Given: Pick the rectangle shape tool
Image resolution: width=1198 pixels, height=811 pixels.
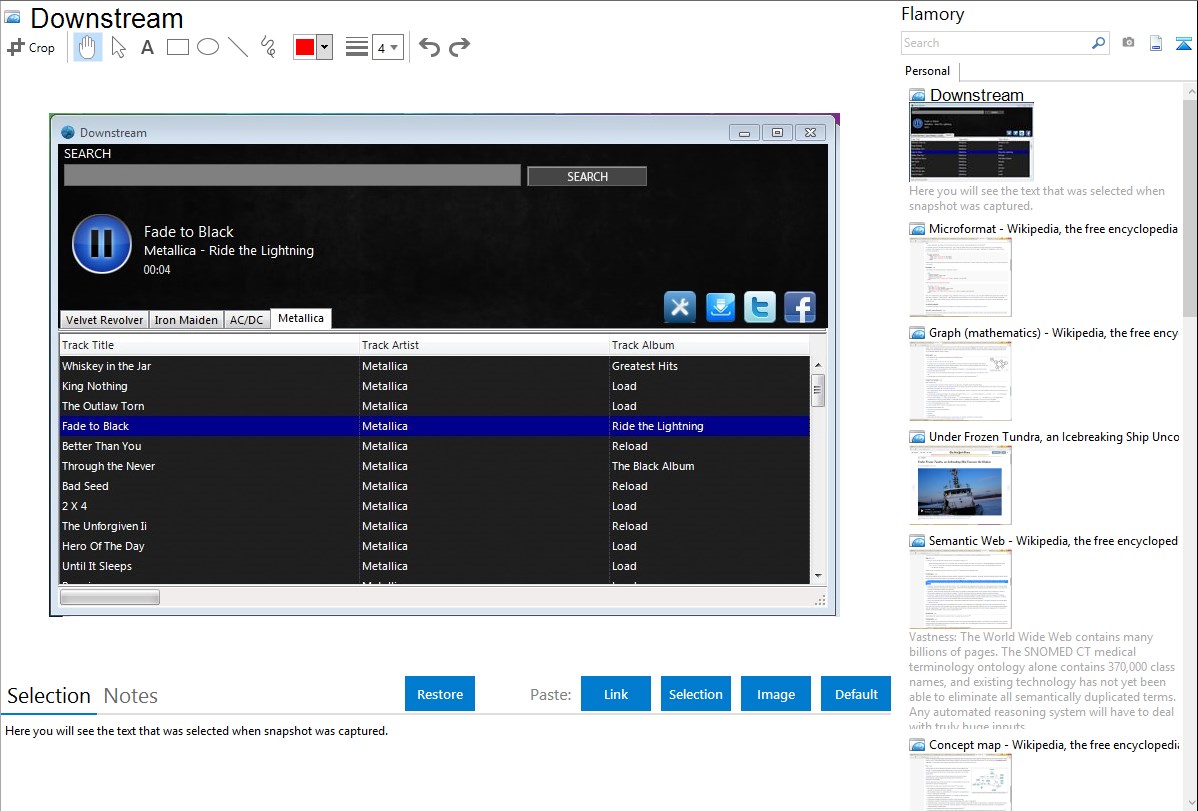Looking at the screenshot, I should point(177,47).
